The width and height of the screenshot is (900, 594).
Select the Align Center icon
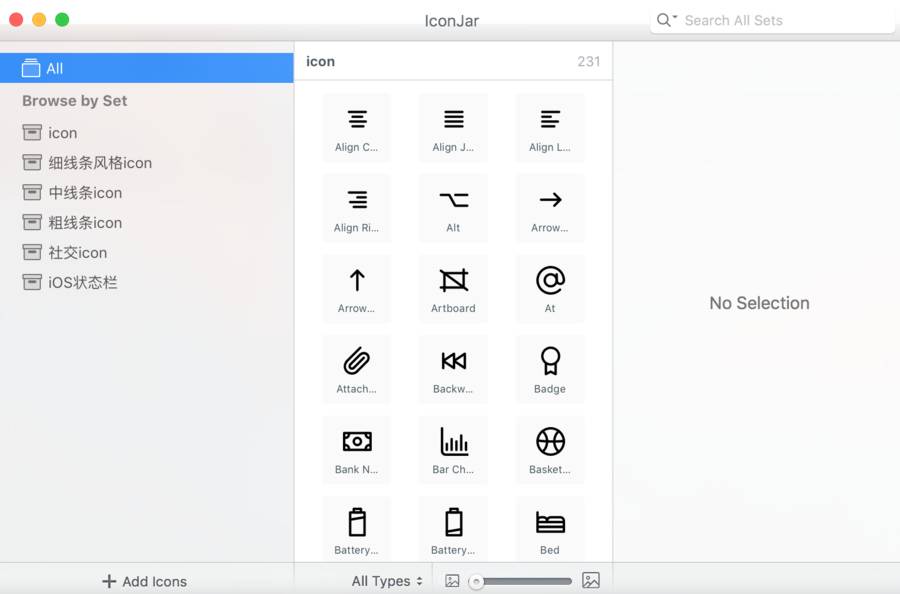[356, 128]
